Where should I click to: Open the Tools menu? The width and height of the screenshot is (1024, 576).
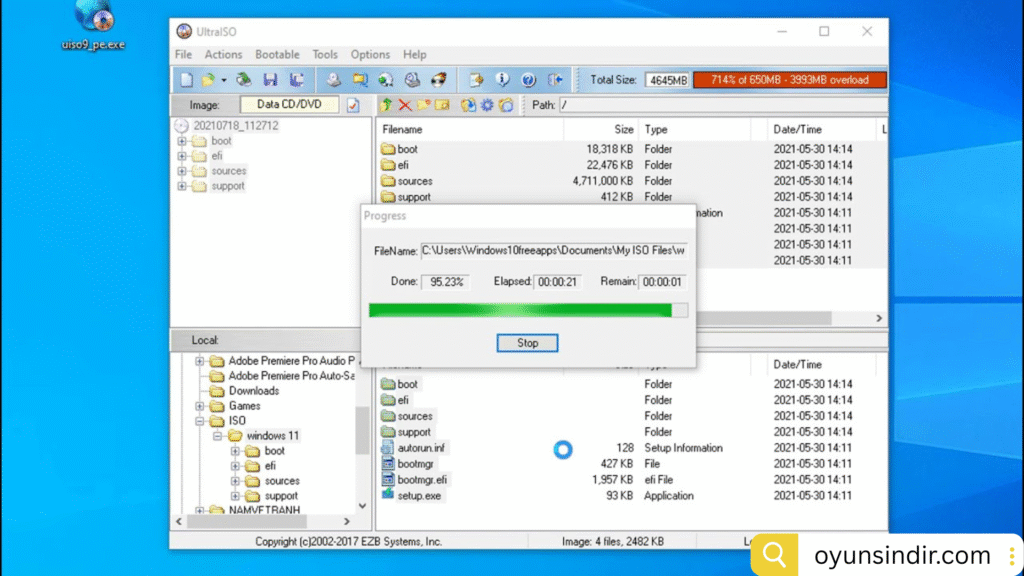(x=325, y=55)
